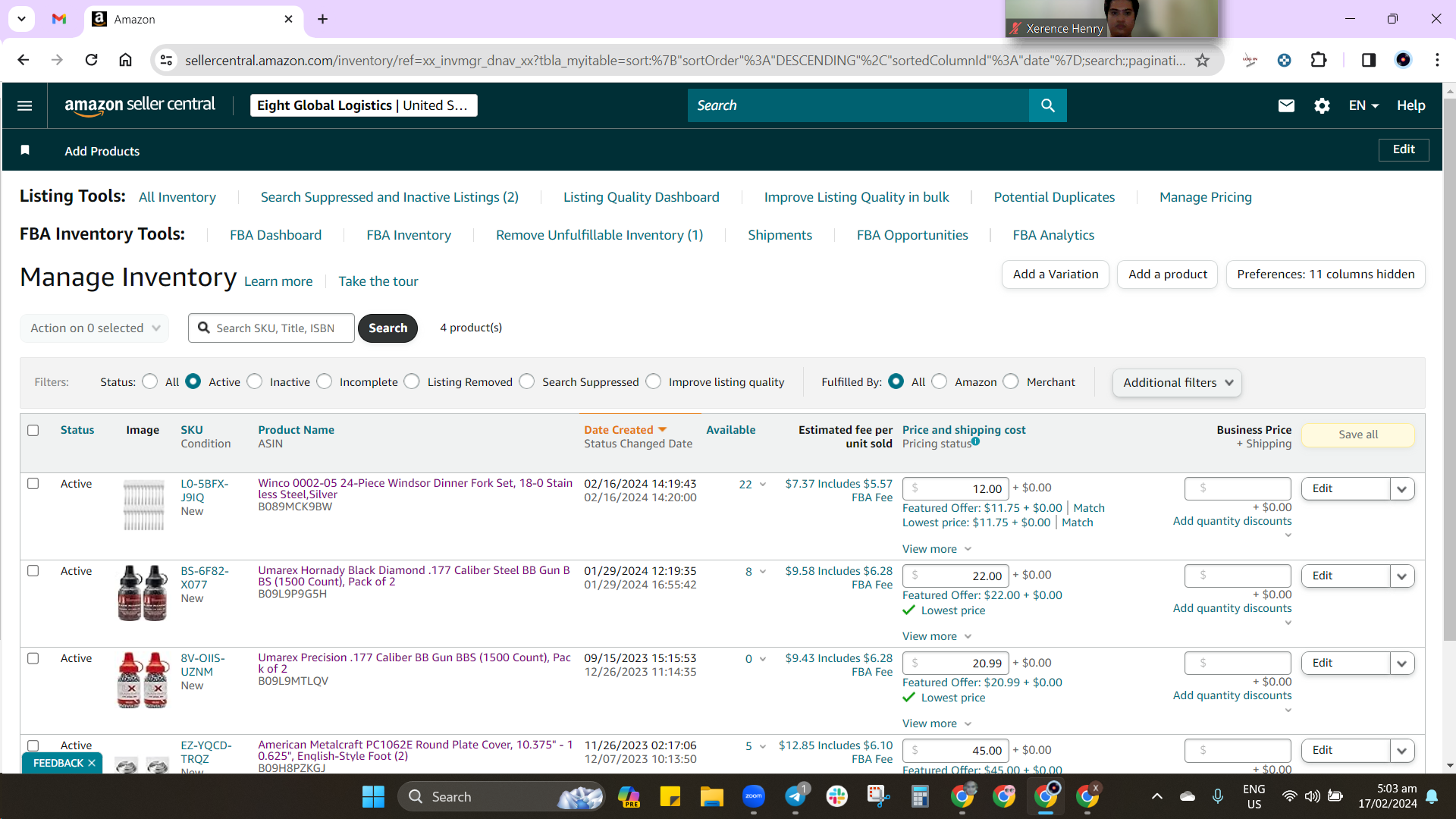Open Slack from the taskbar
The width and height of the screenshot is (1456, 819).
pyautogui.click(x=837, y=796)
